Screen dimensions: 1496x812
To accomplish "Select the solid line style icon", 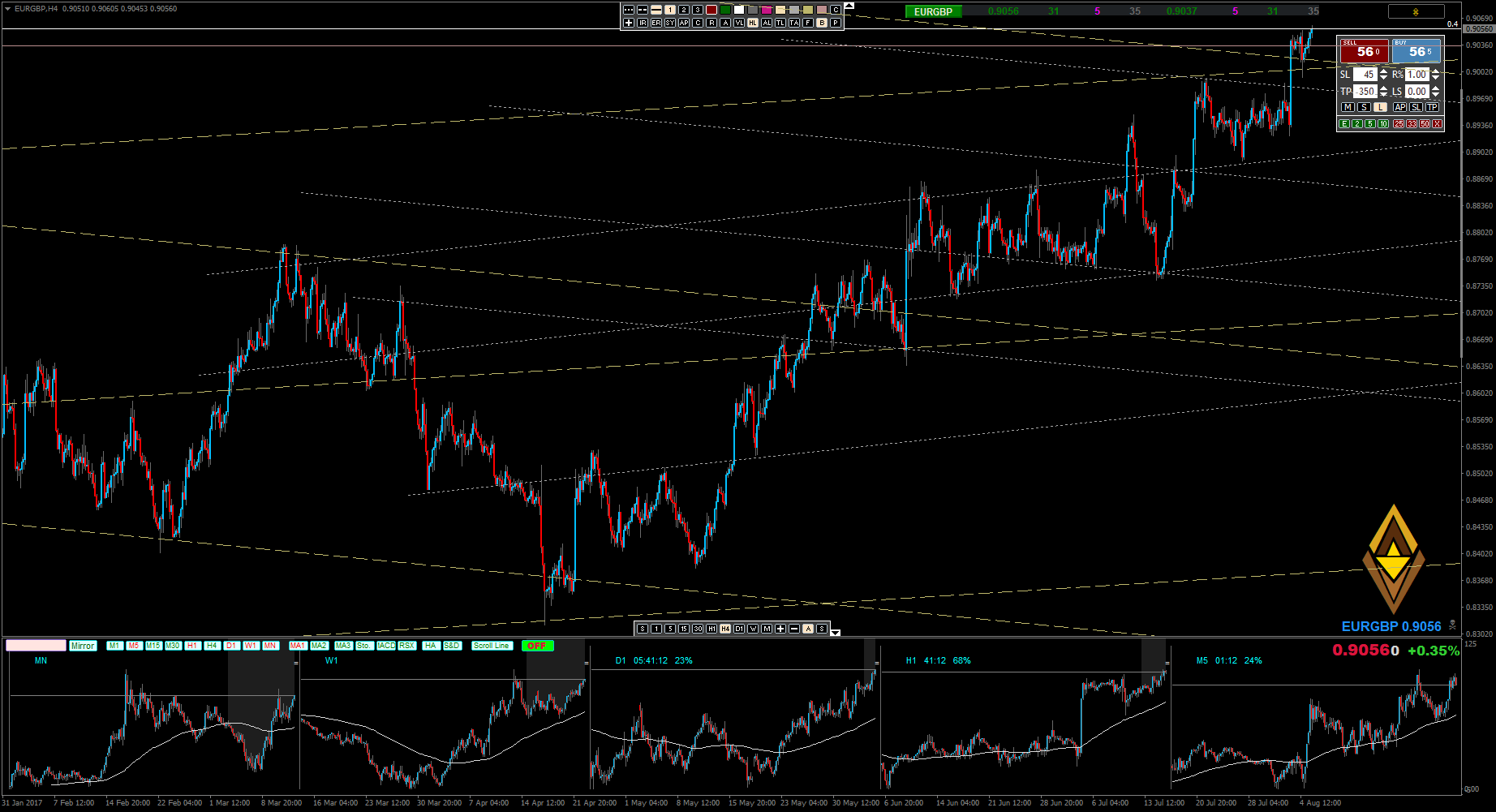I will point(656,10).
